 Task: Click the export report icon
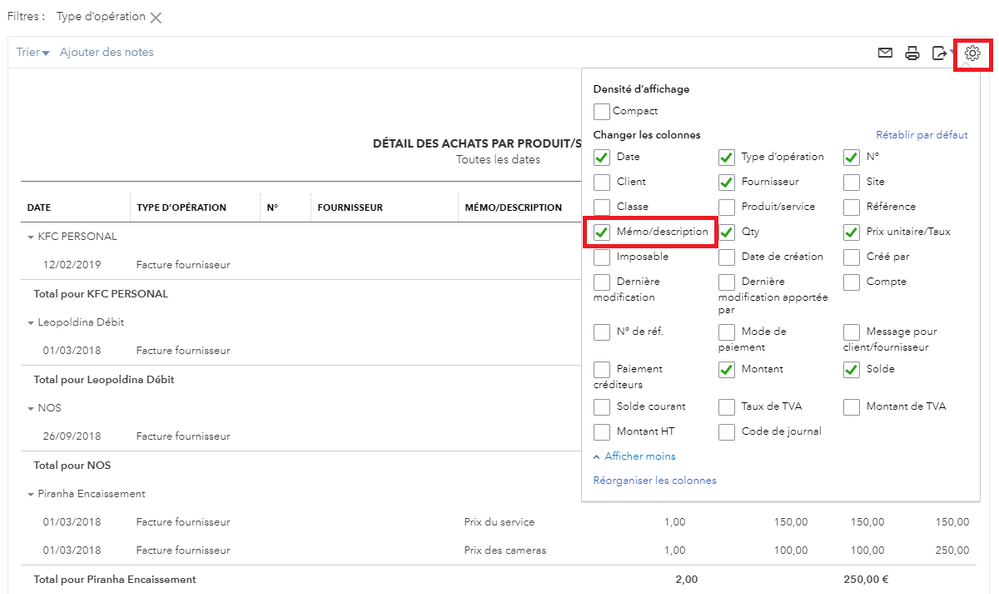click(x=939, y=53)
